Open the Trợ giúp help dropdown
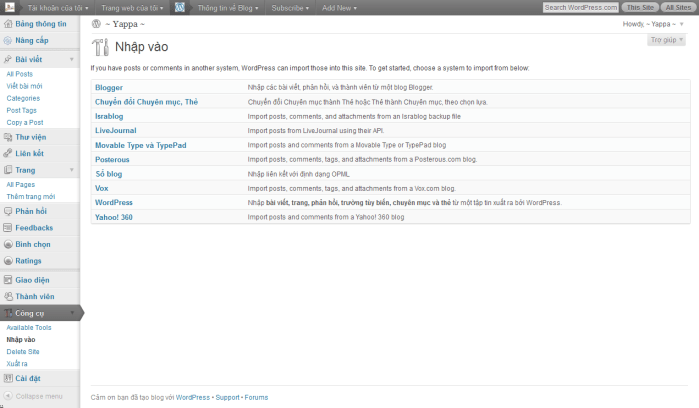Image resolution: width=699 pixels, height=408 pixels. [666, 40]
